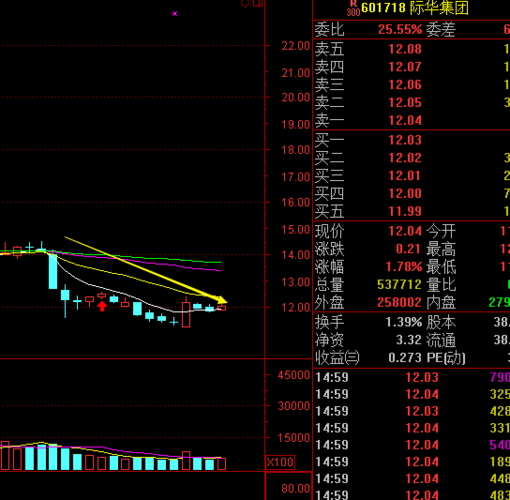Click the 18.00 price axis label
Image resolution: width=510 pixels, height=500 pixels.
click(x=296, y=150)
